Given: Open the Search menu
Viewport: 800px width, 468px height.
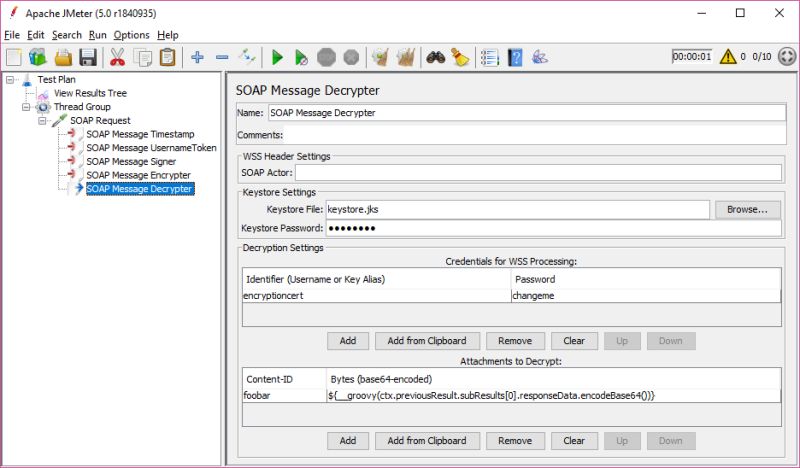Looking at the screenshot, I should (x=67, y=35).
